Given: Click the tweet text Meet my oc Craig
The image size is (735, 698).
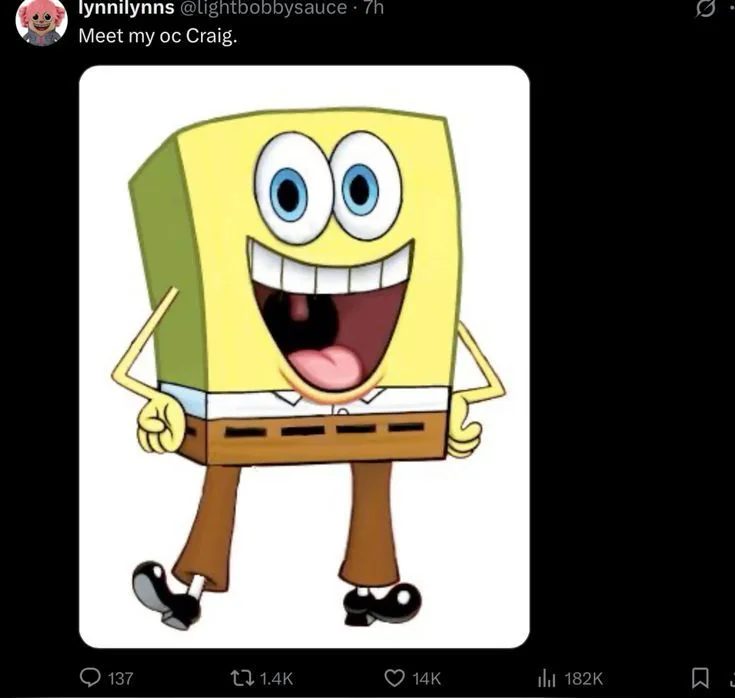Looking at the screenshot, I should click(158, 36).
